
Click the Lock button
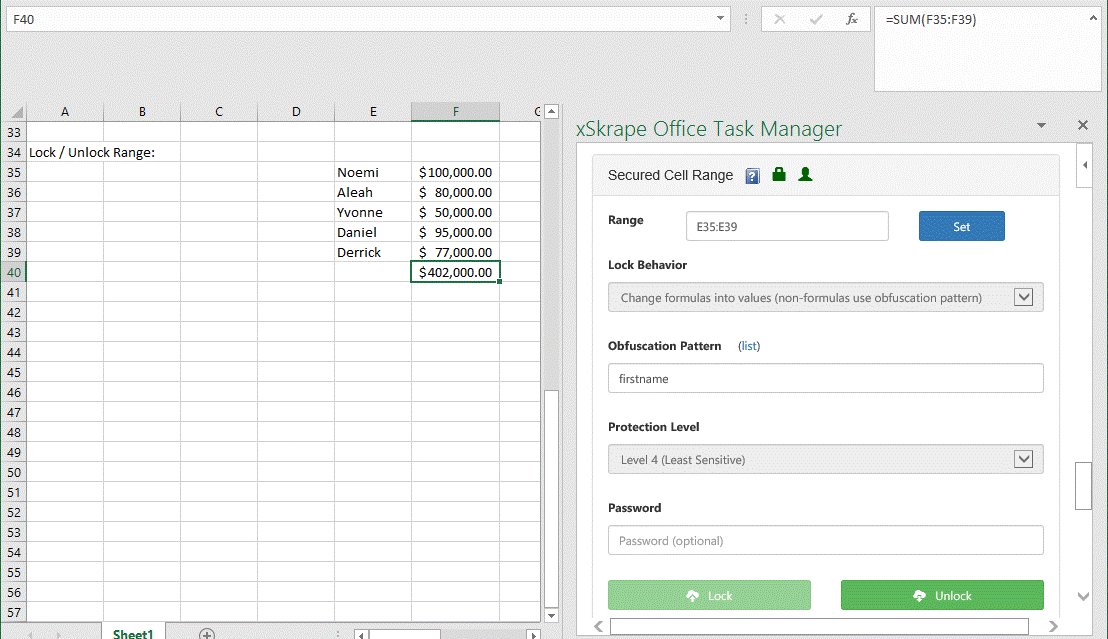coord(709,595)
